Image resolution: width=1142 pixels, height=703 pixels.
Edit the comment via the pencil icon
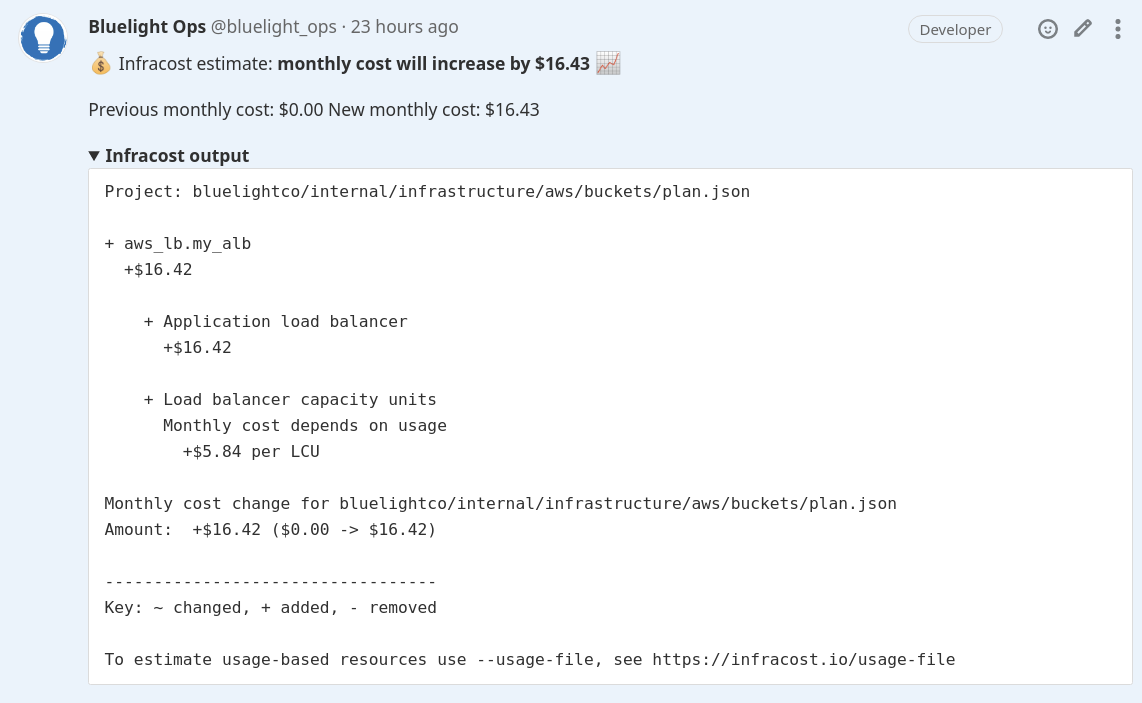click(x=1082, y=29)
